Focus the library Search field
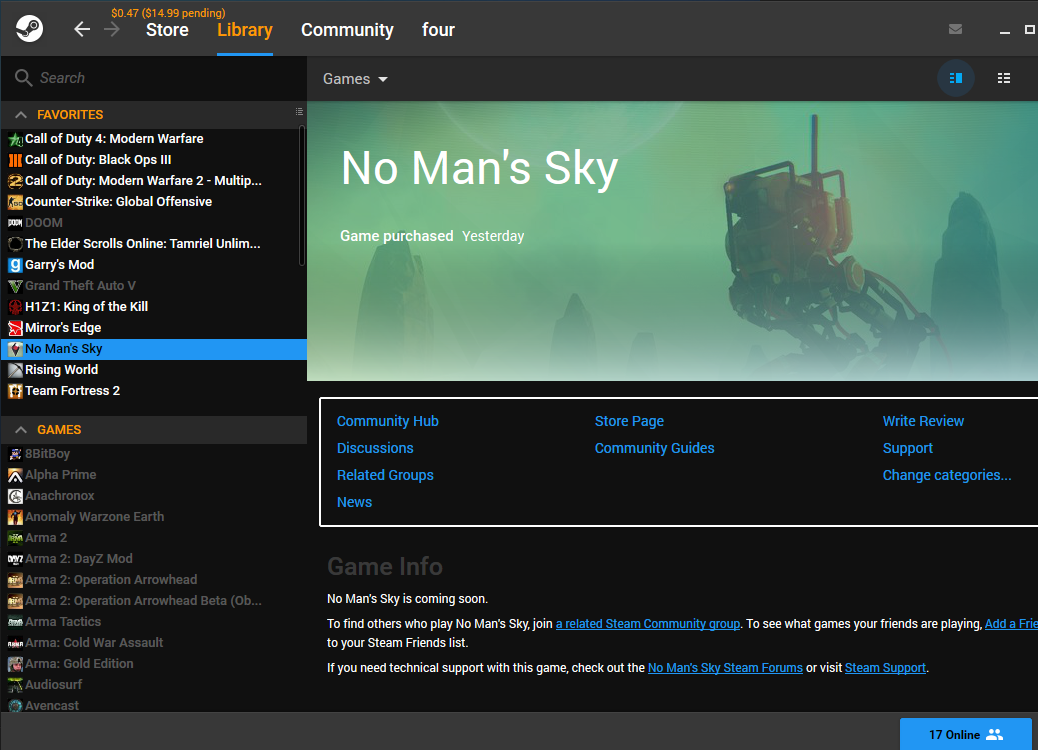This screenshot has width=1038, height=750. (154, 78)
